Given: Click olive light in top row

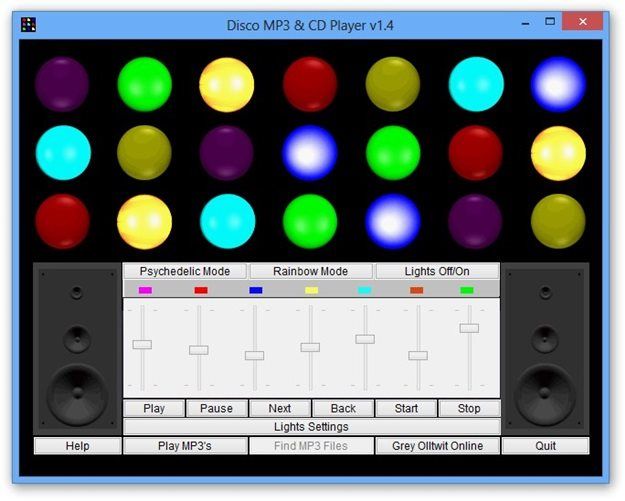Looking at the screenshot, I should pos(393,84).
